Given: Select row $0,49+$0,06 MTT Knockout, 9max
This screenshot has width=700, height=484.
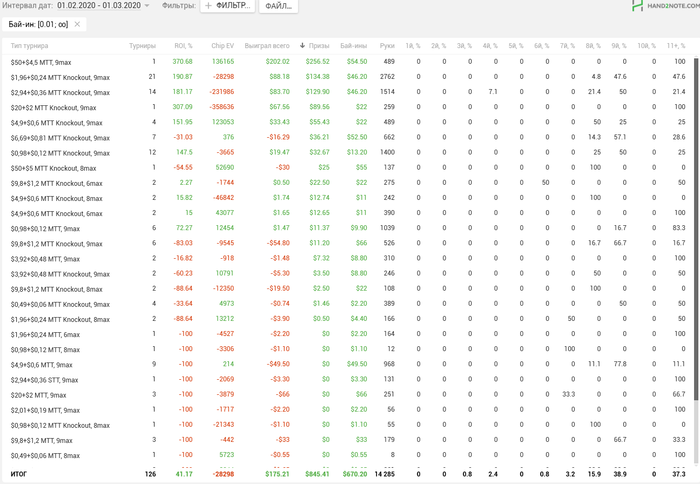Looking at the screenshot, I should [348, 304].
